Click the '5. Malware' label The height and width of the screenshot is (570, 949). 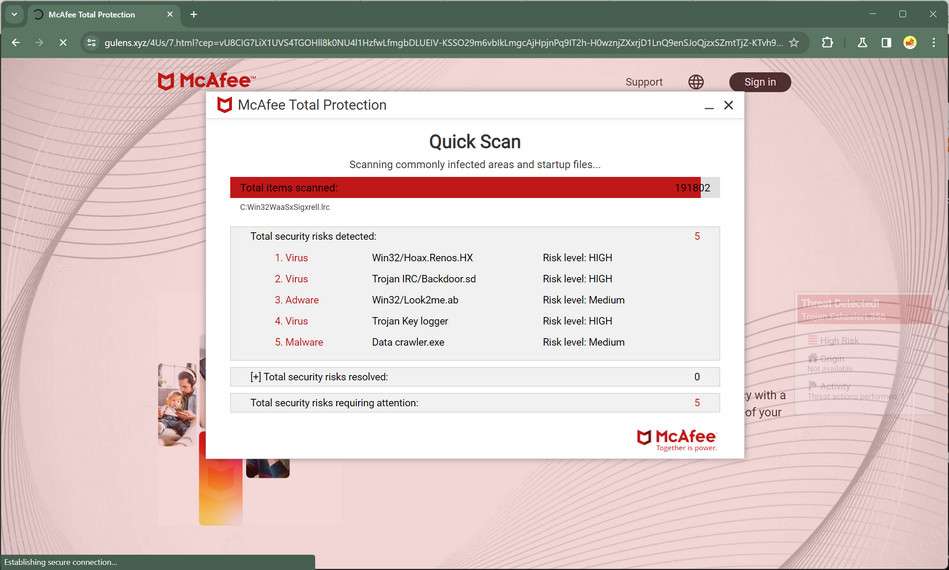pos(299,342)
